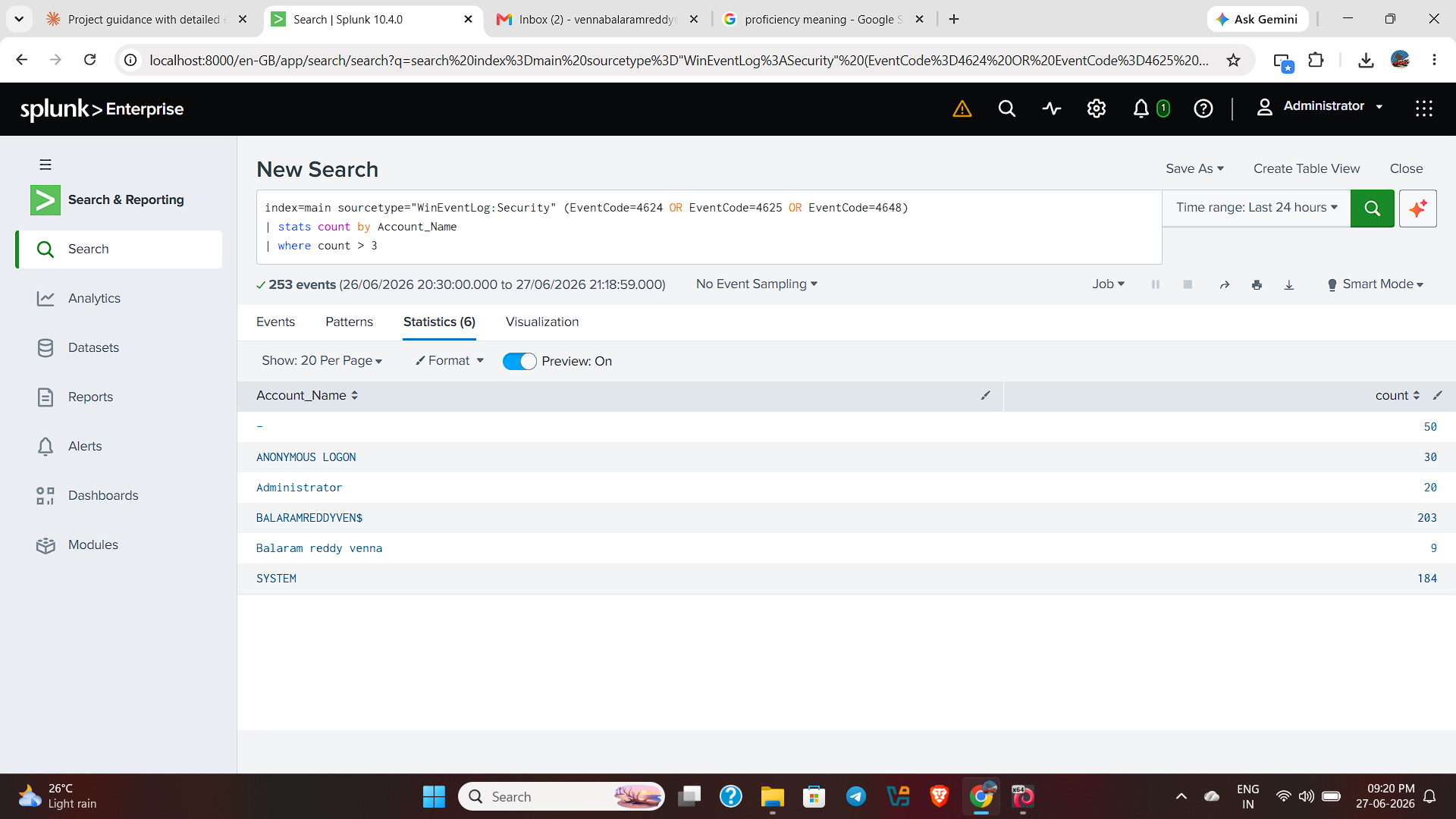Open Chrome downloads icon

(x=1366, y=60)
